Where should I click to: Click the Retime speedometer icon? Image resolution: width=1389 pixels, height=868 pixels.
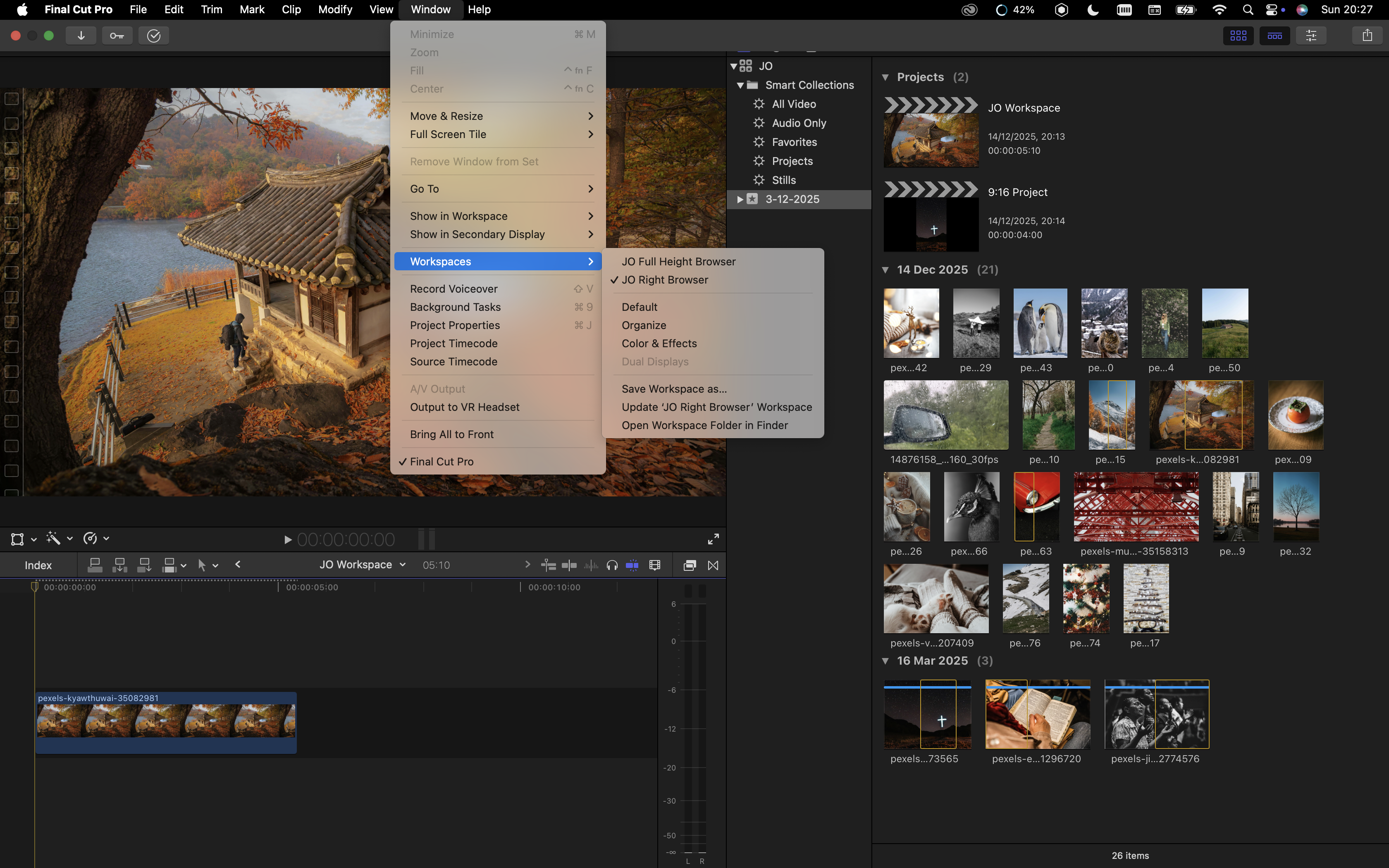90,539
